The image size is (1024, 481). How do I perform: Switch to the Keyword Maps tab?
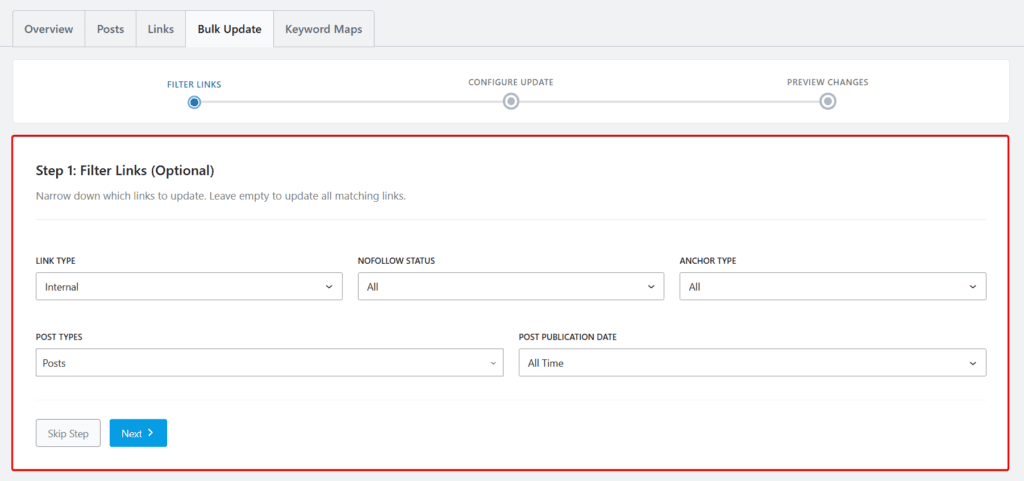[x=324, y=29]
